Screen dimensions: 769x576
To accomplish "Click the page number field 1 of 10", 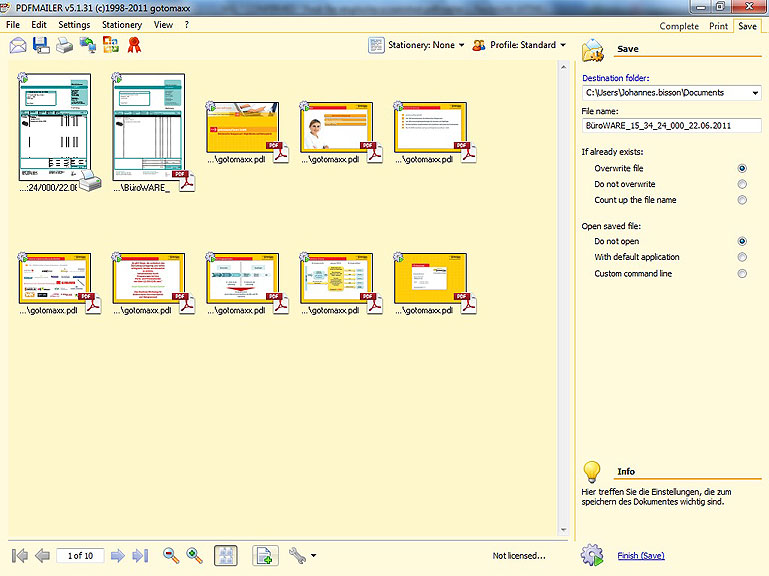I will click(x=80, y=555).
